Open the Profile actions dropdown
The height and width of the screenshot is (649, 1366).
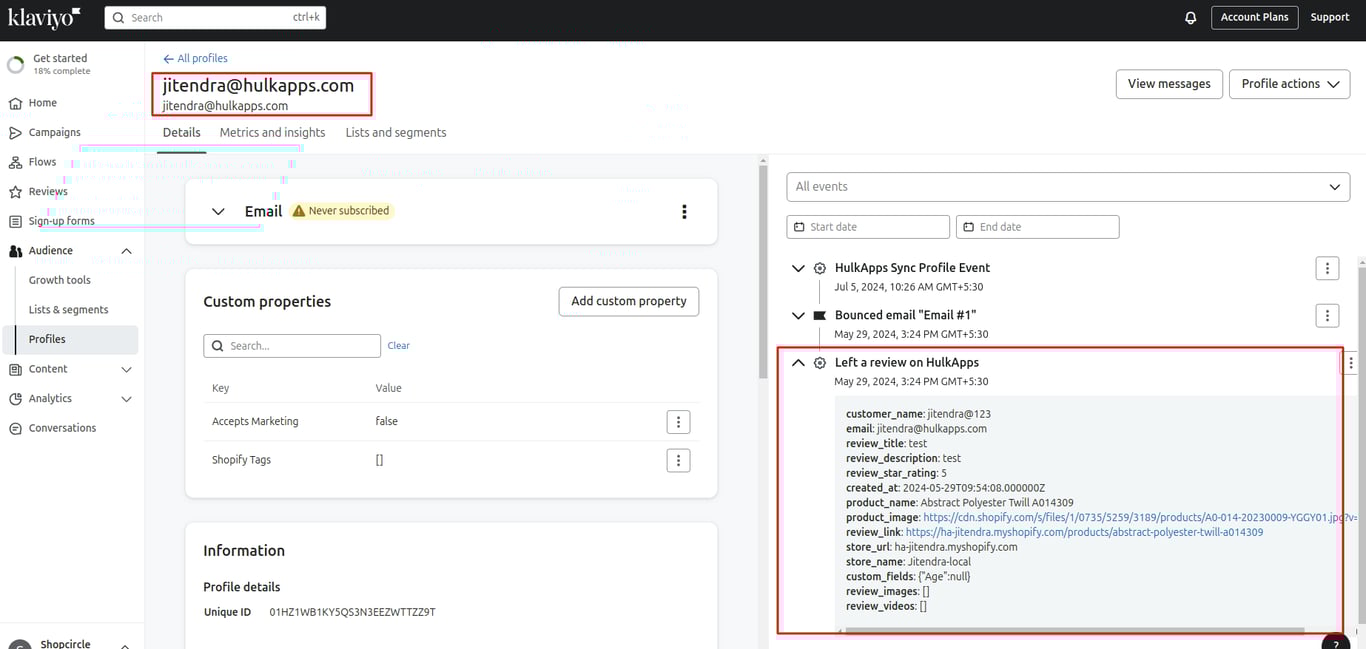point(1290,84)
